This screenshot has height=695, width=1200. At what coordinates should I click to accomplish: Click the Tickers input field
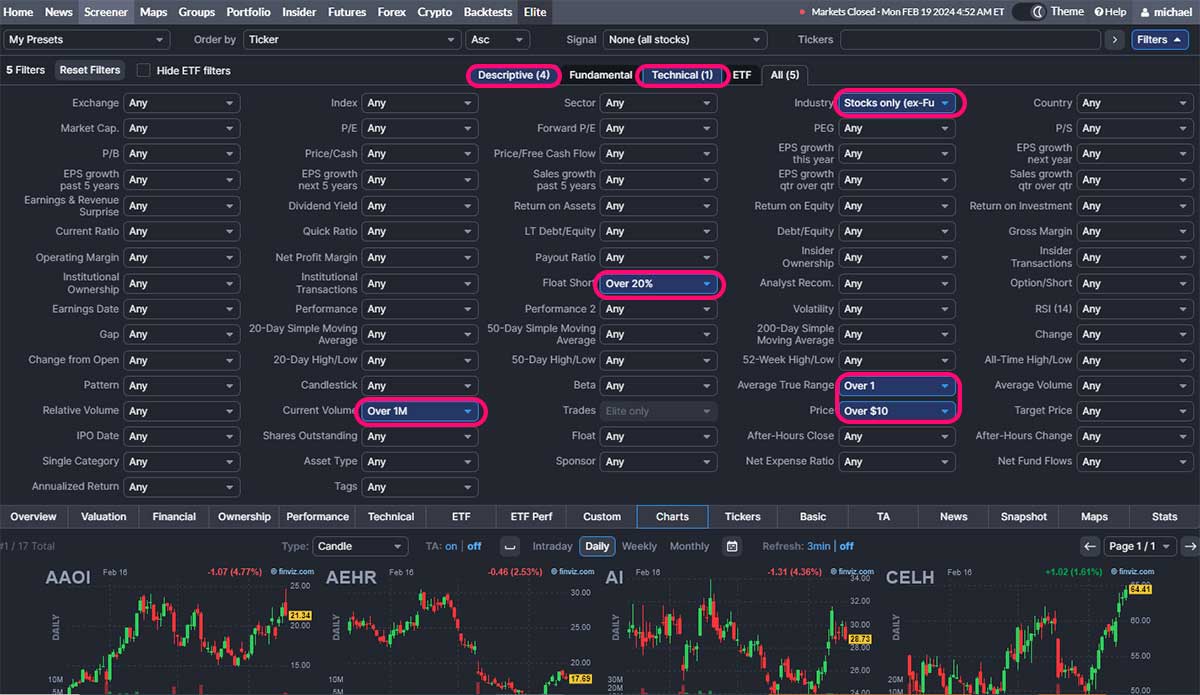click(970, 40)
